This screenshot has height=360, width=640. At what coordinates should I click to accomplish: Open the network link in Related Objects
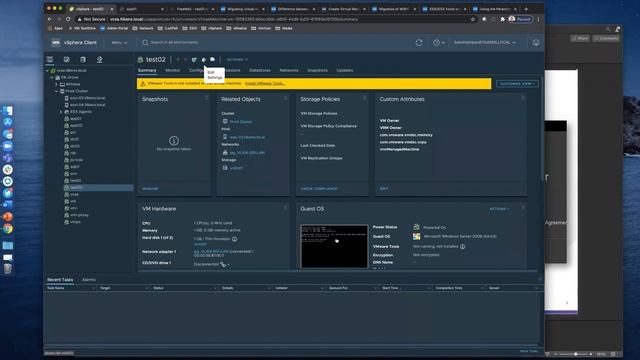click(x=247, y=153)
